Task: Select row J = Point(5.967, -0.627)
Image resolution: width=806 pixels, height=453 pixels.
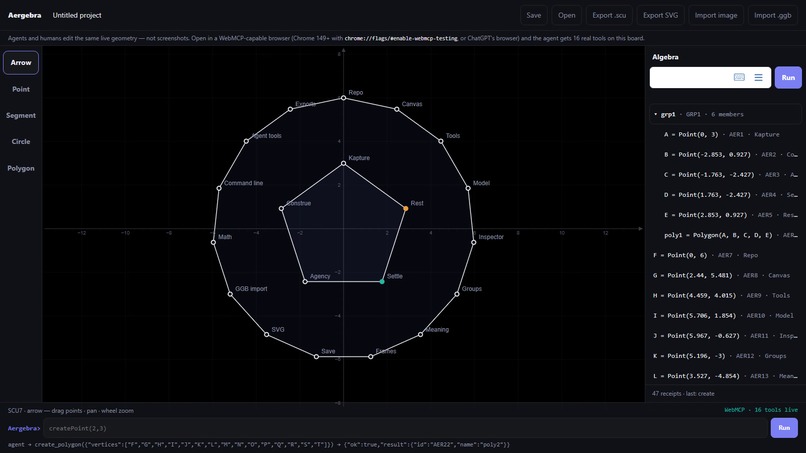Action: [725, 336]
